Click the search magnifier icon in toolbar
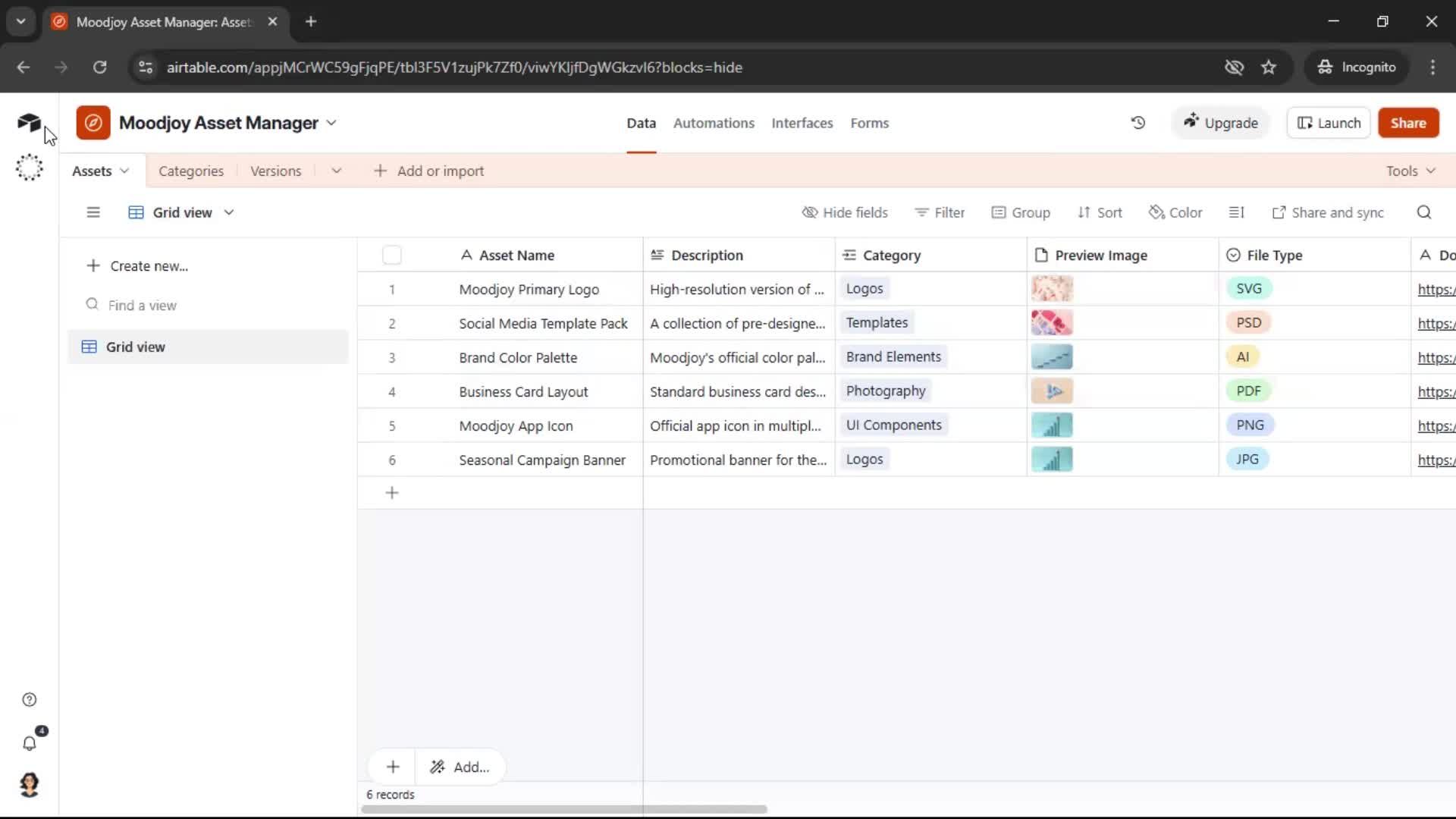The width and height of the screenshot is (1456, 819). (1424, 212)
